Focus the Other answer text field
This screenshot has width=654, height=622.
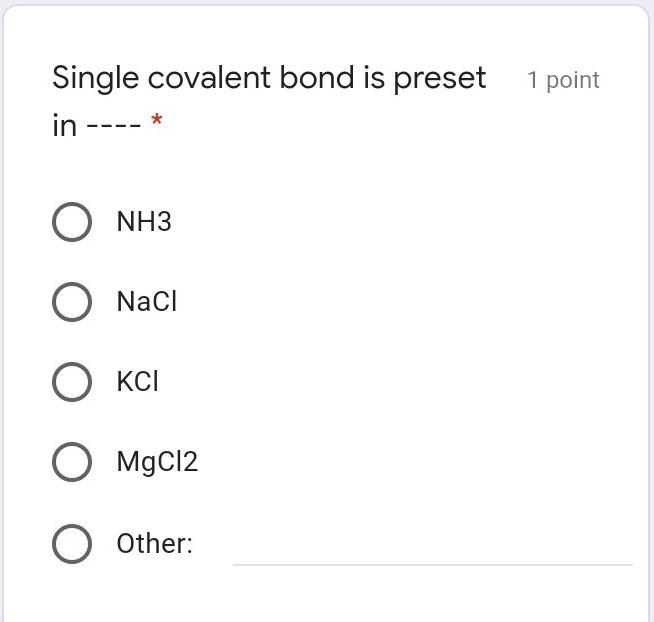[432, 546]
